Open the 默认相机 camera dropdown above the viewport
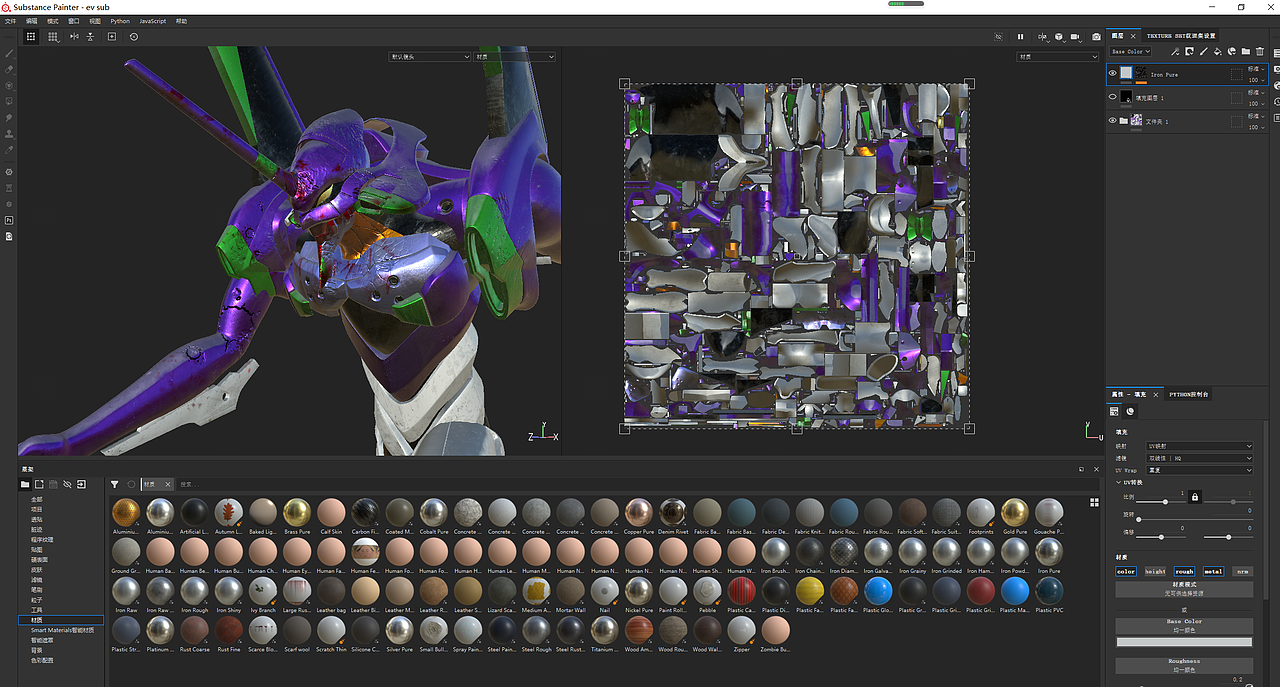Viewport: 1280px width, 687px height. (x=429, y=56)
